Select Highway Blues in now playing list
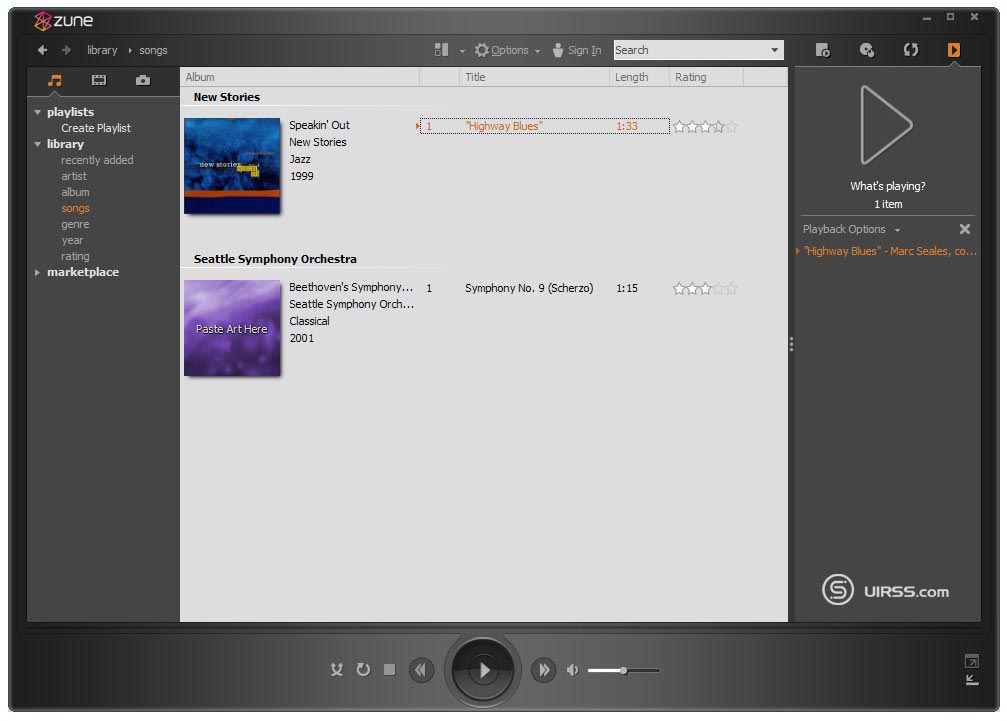The image size is (1007, 721). coord(890,251)
